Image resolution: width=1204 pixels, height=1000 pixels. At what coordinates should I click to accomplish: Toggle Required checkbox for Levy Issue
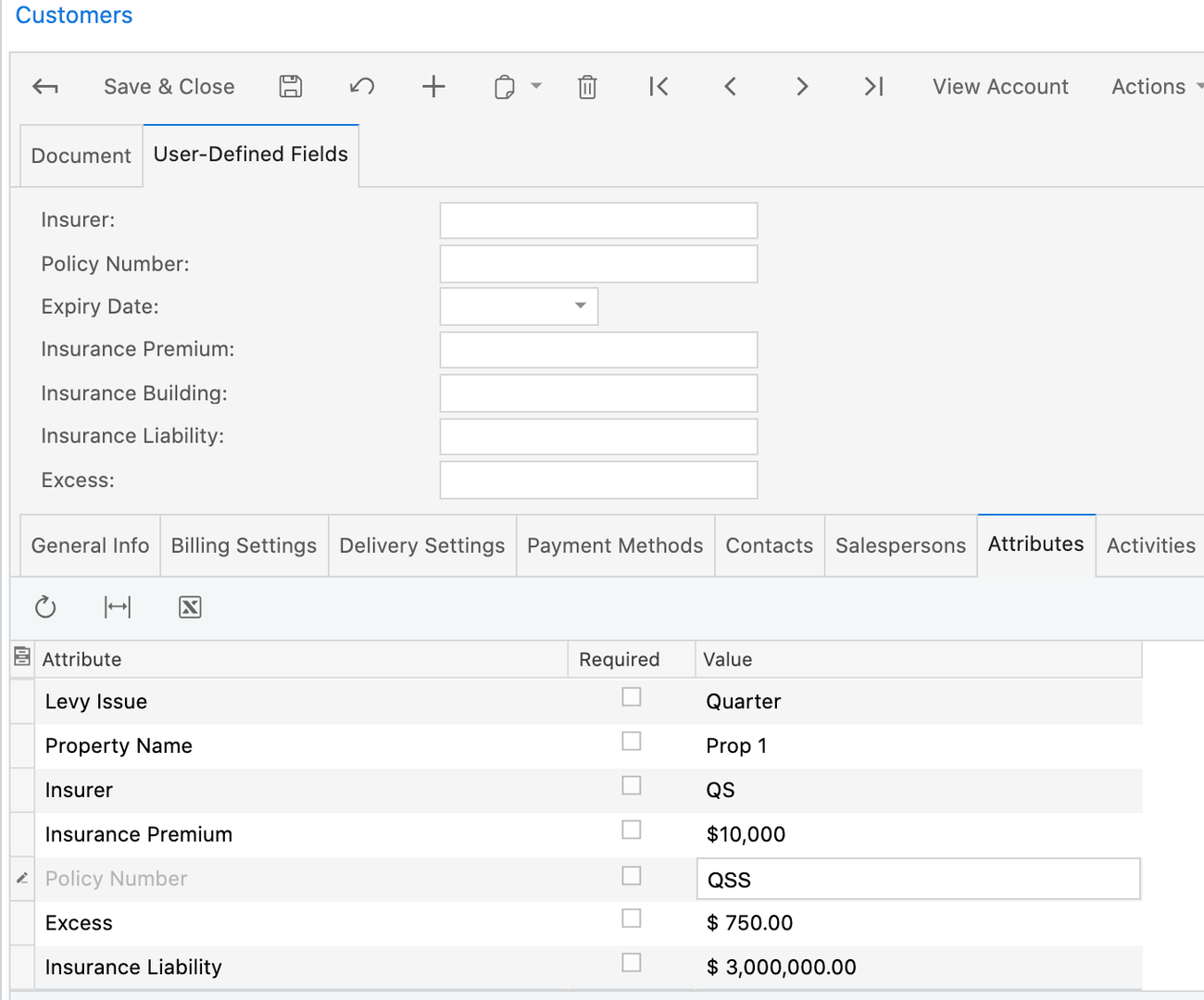coord(632,697)
